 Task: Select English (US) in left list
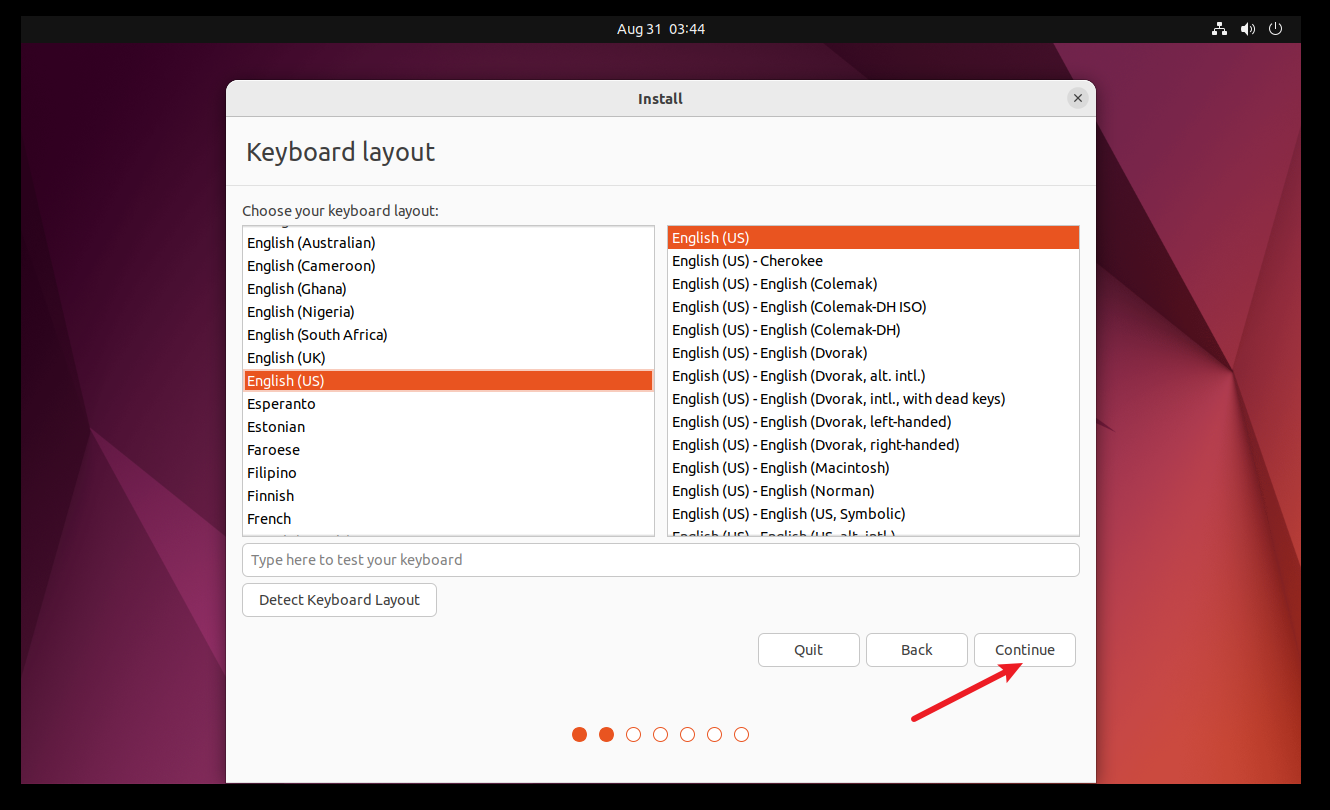point(448,381)
